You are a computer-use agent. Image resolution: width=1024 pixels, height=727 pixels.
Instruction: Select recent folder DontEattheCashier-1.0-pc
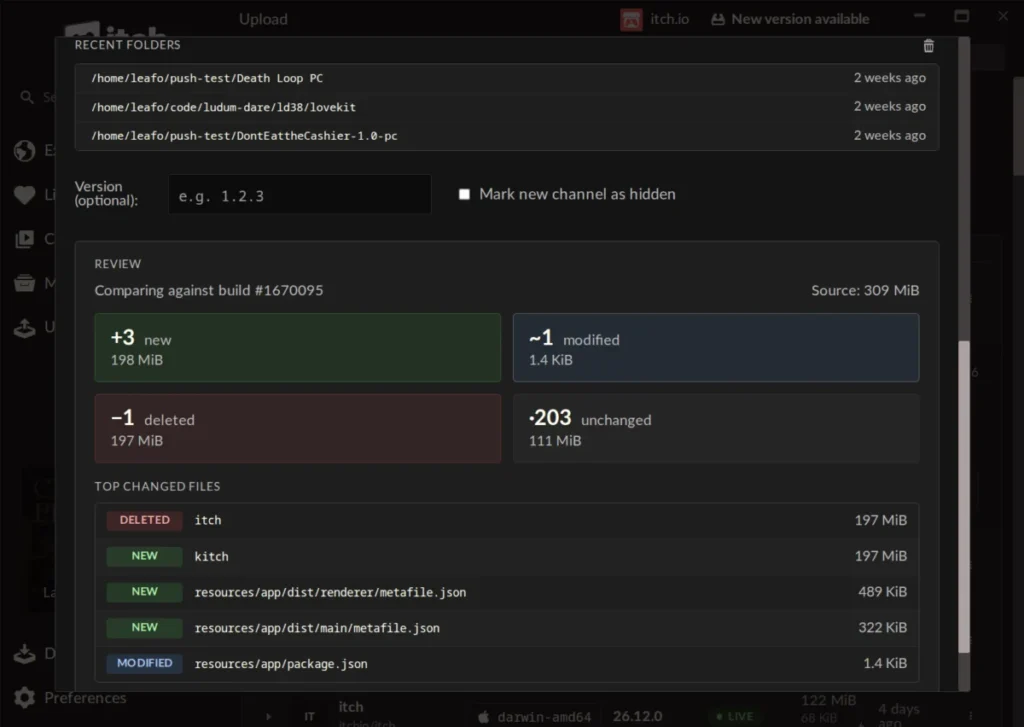click(507, 135)
